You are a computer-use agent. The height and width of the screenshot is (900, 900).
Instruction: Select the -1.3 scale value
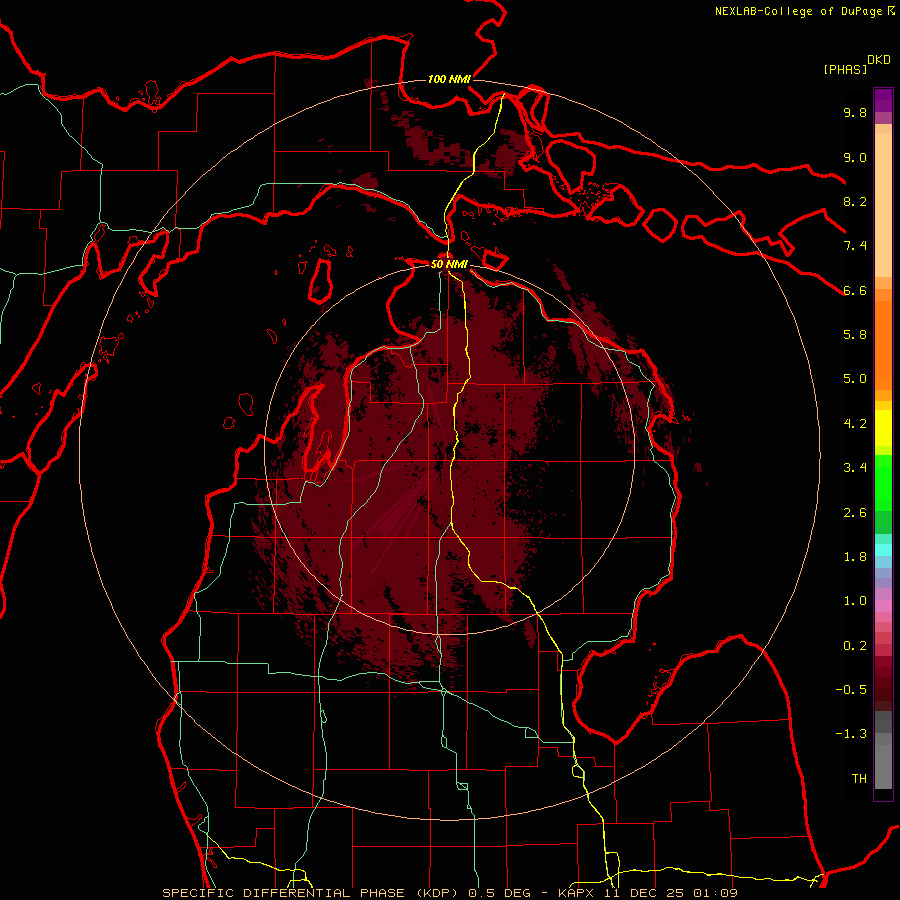(x=851, y=734)
